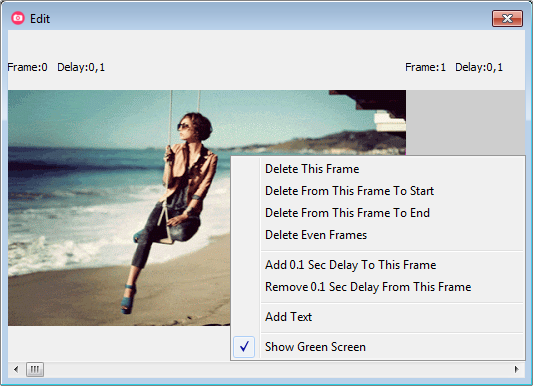
Task: Close the Edit window
Action: click(x=508, y=18)
